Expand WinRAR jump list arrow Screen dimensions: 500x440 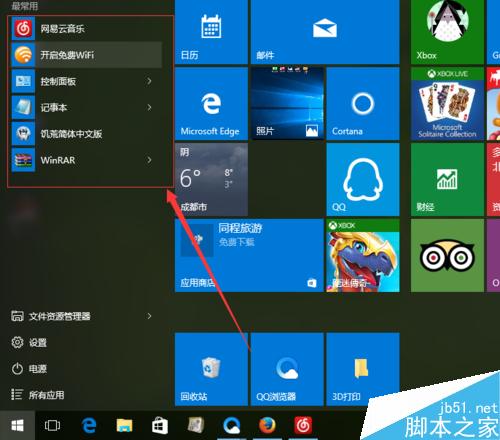149,160
